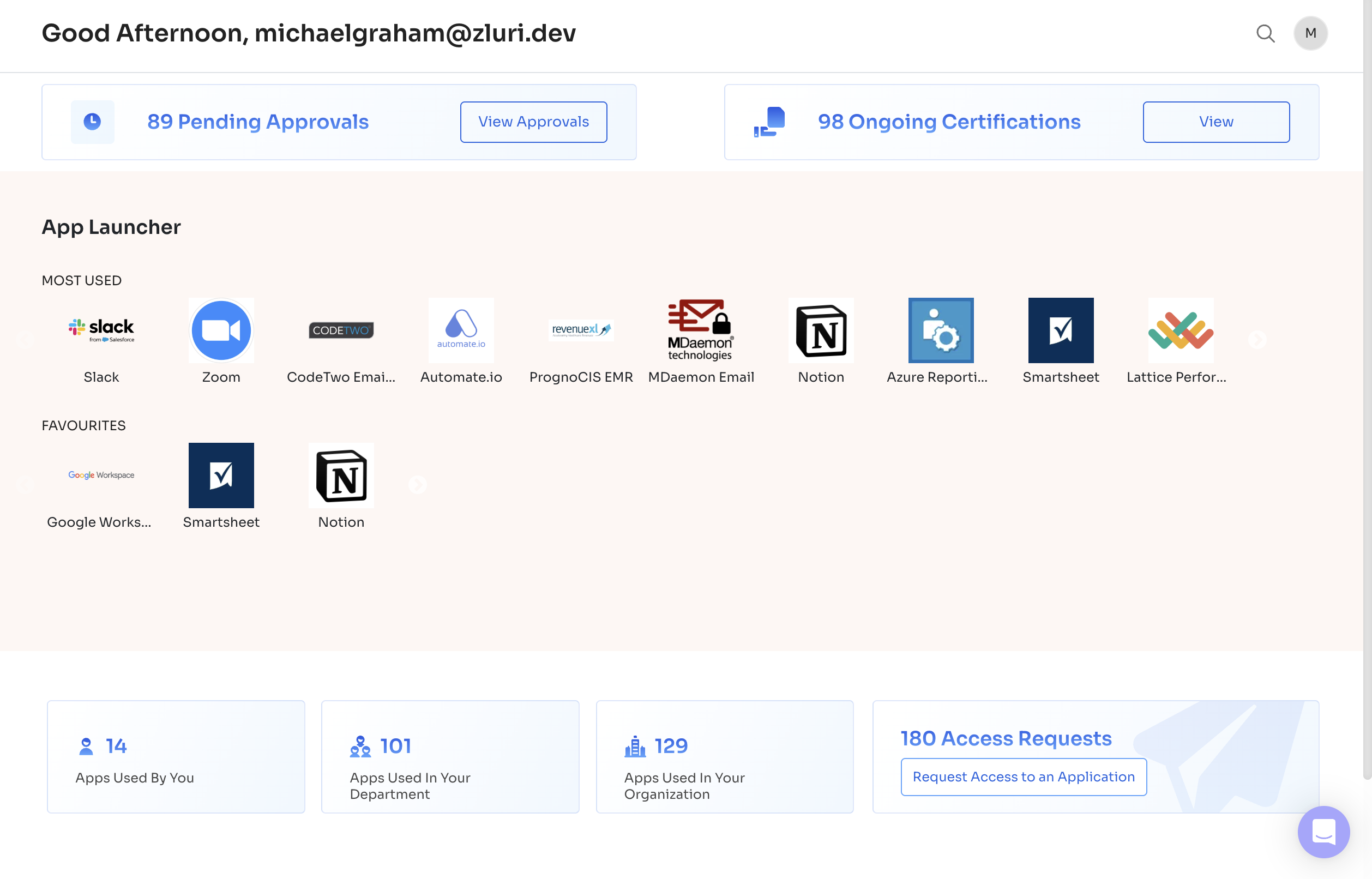This screenshot has height=879, width=1372.
Task: Open the chat support bubble
Action: pyautogui.click(x=1323, y=832)
